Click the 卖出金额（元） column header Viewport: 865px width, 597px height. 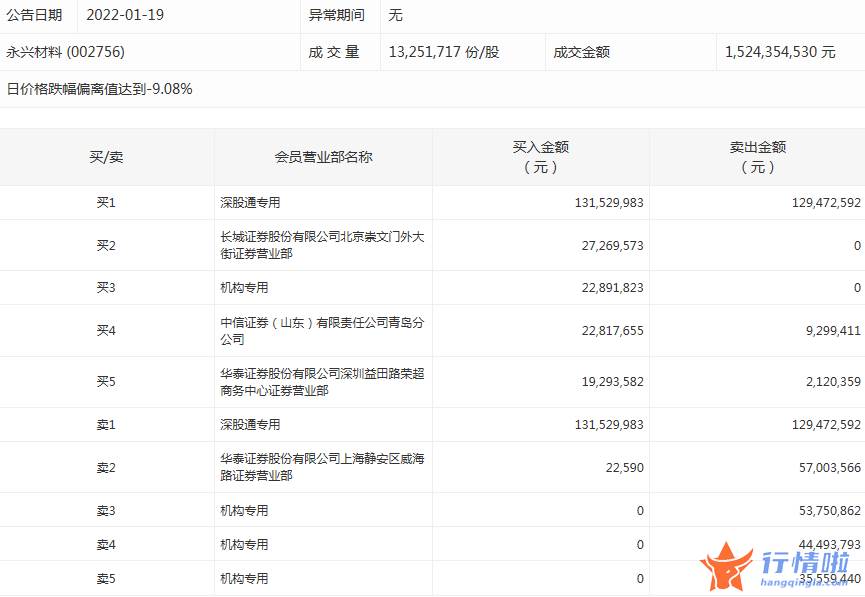758,157
